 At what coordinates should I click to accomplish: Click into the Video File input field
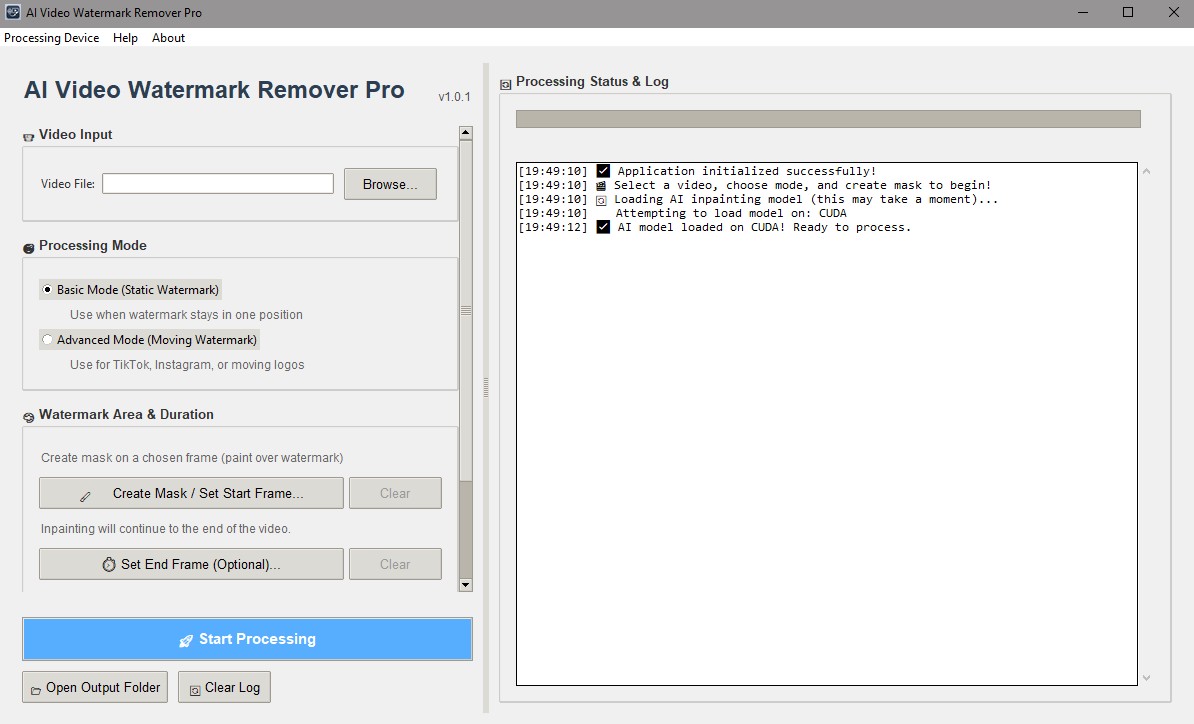[x=218, y=183]
